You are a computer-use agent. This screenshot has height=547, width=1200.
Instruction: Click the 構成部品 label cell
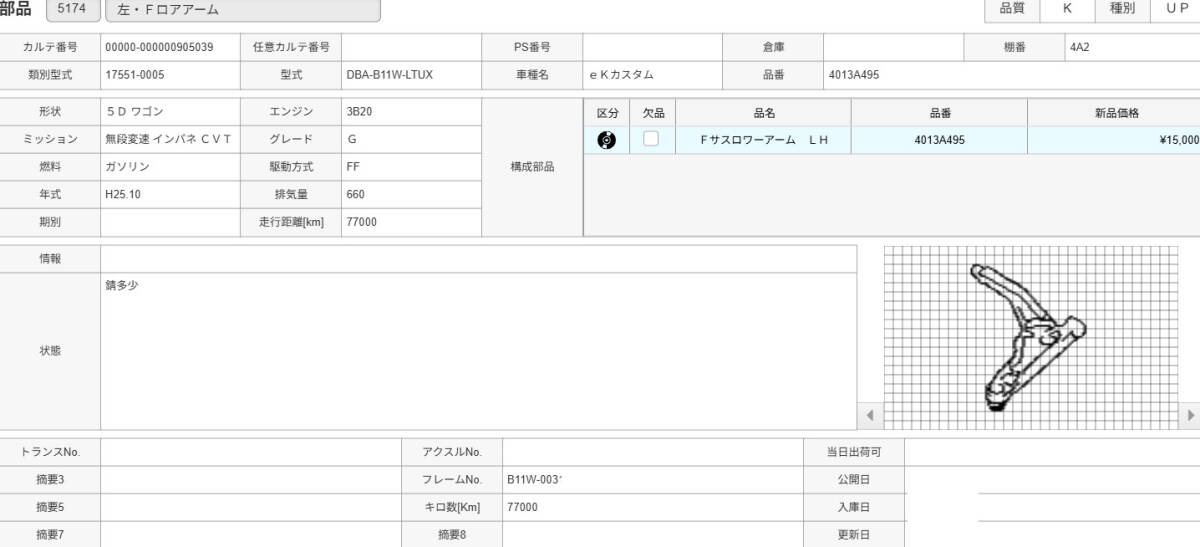[532, 167]
